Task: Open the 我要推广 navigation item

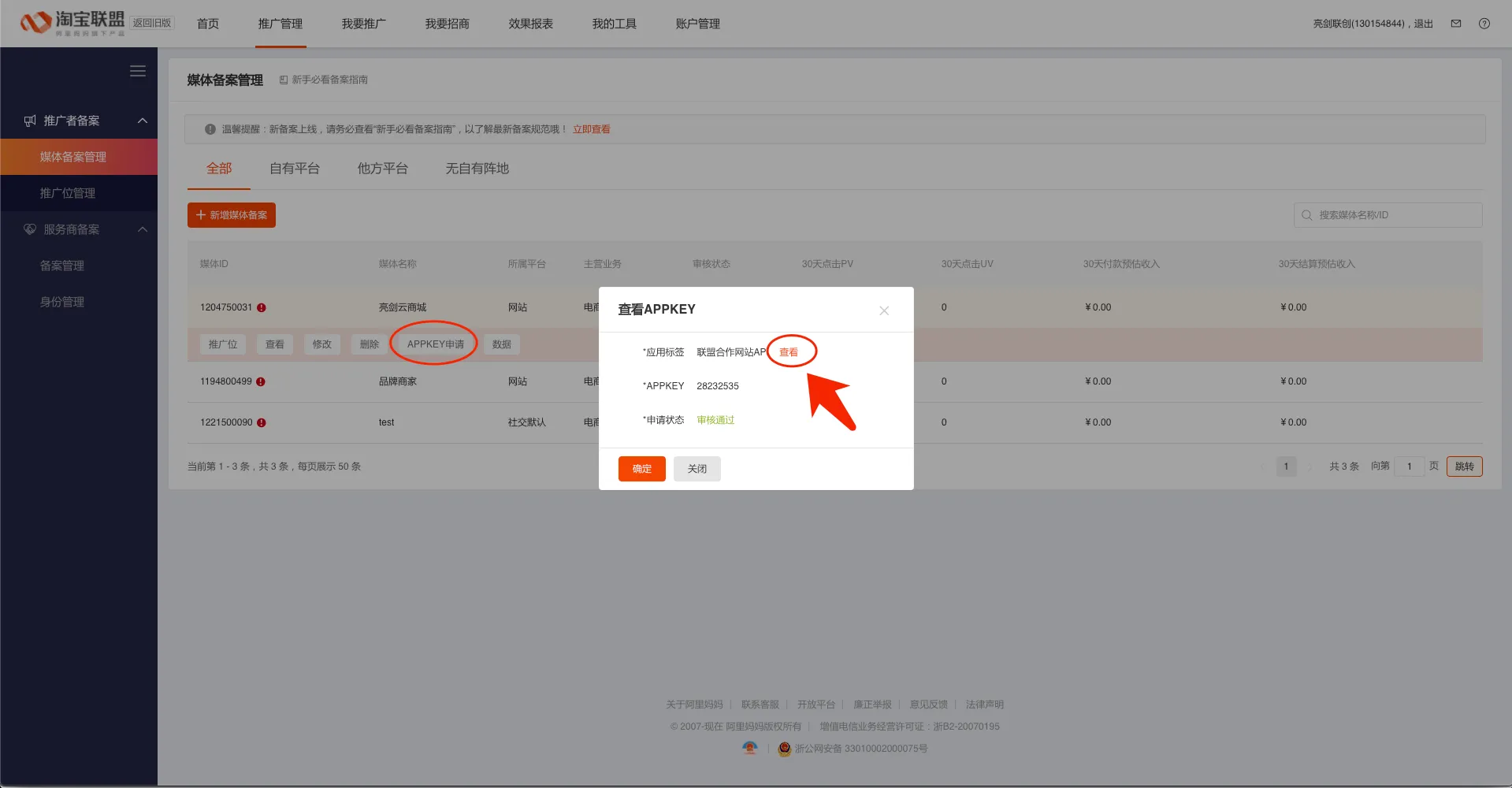Action: [364, 24]
